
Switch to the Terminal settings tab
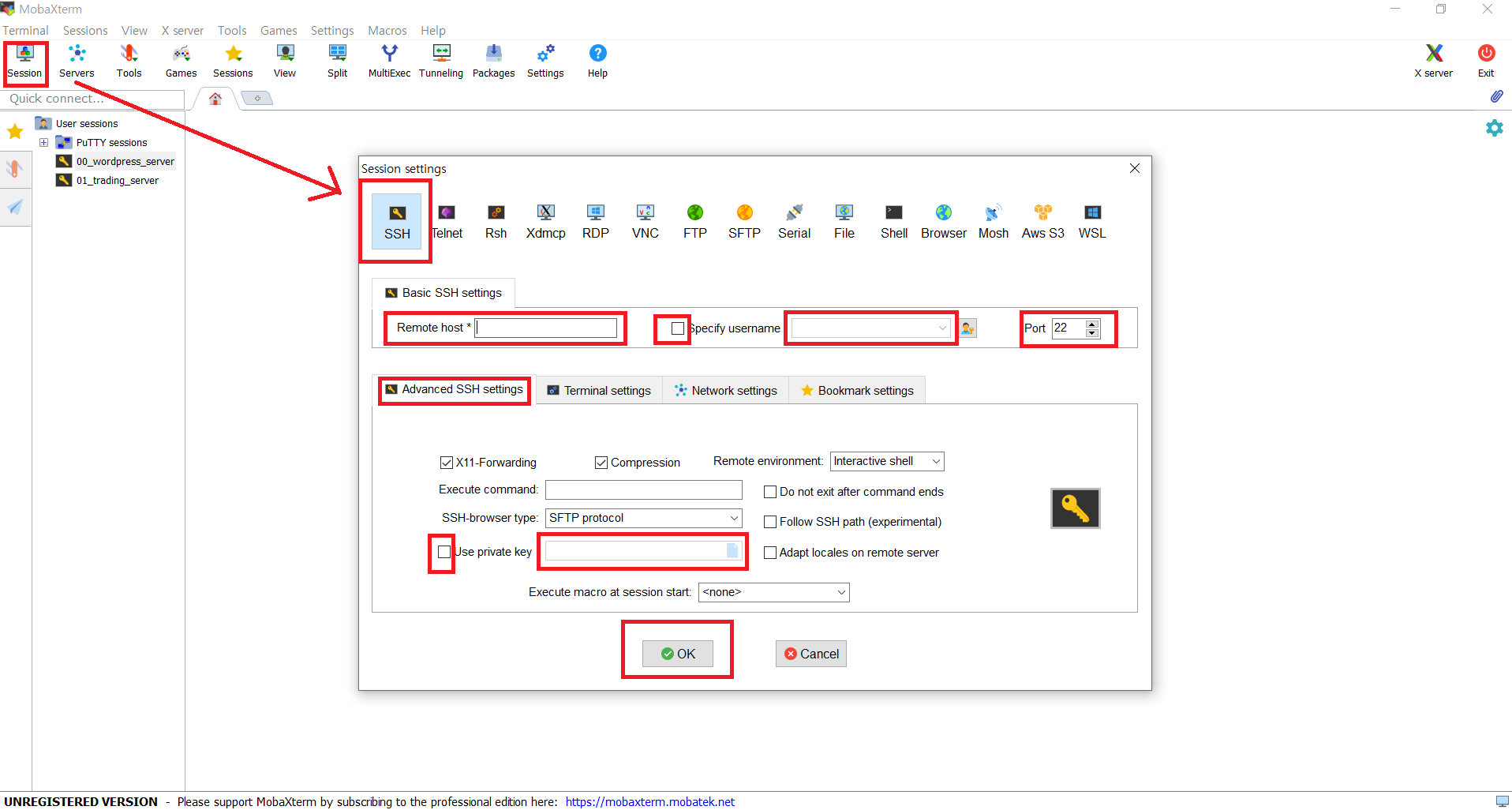tap(599, 391)
